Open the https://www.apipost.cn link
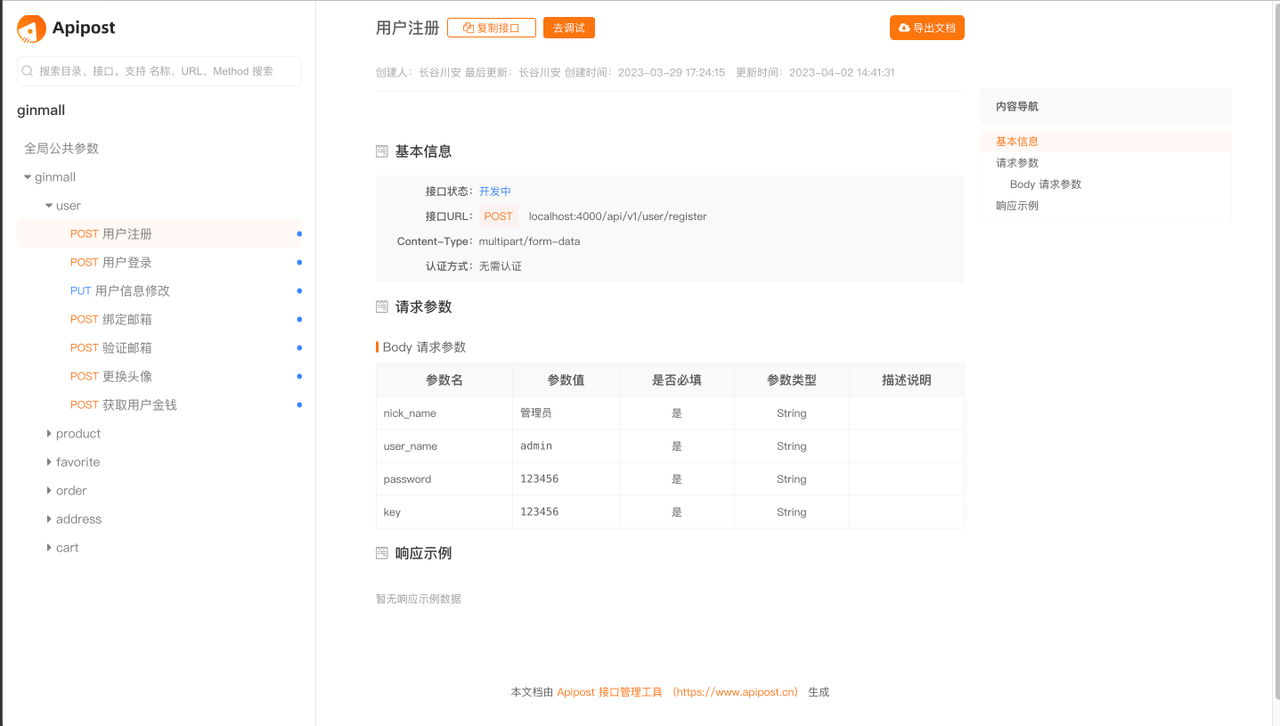The width and height of the screenshot is (1280, 726). pos(735,692)
